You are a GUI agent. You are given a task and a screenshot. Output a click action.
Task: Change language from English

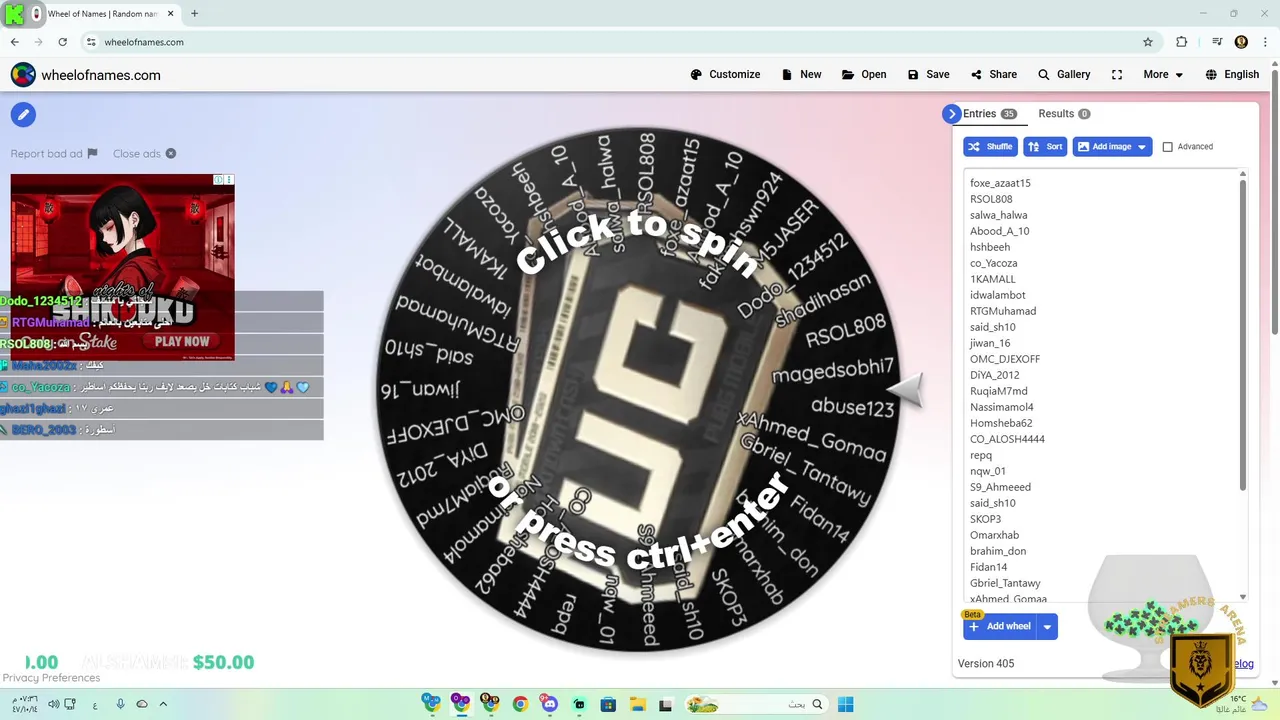tap(1232, 74)
